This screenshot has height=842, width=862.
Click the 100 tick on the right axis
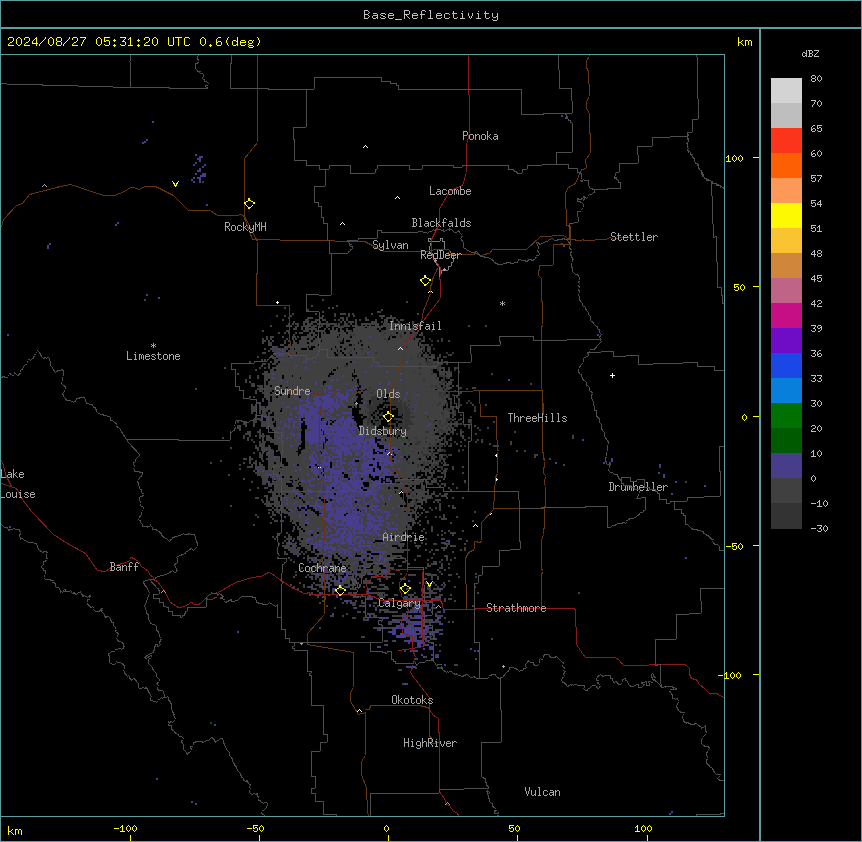pos(734,158)
